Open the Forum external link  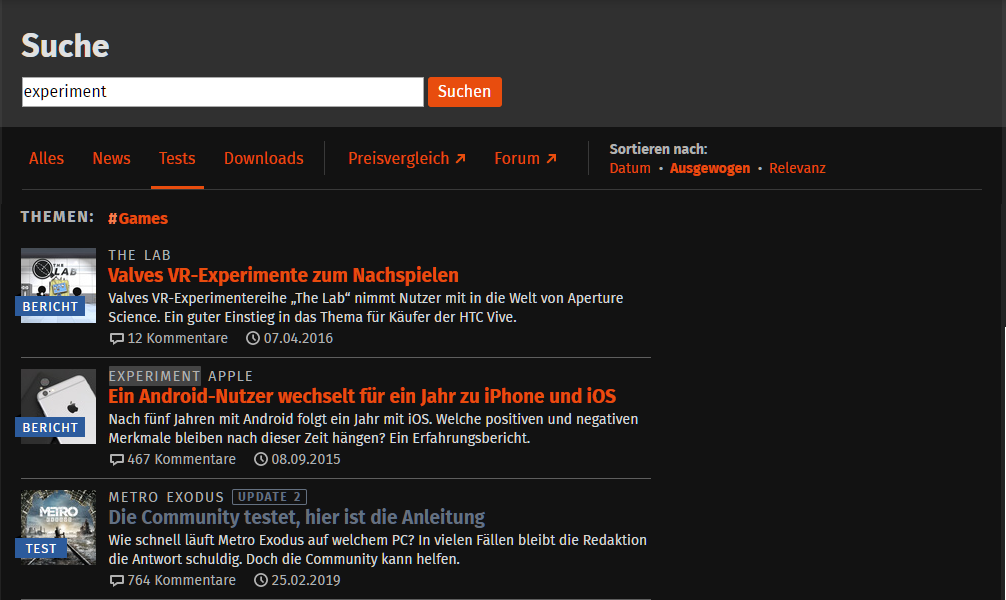click(x=525, y=159)
